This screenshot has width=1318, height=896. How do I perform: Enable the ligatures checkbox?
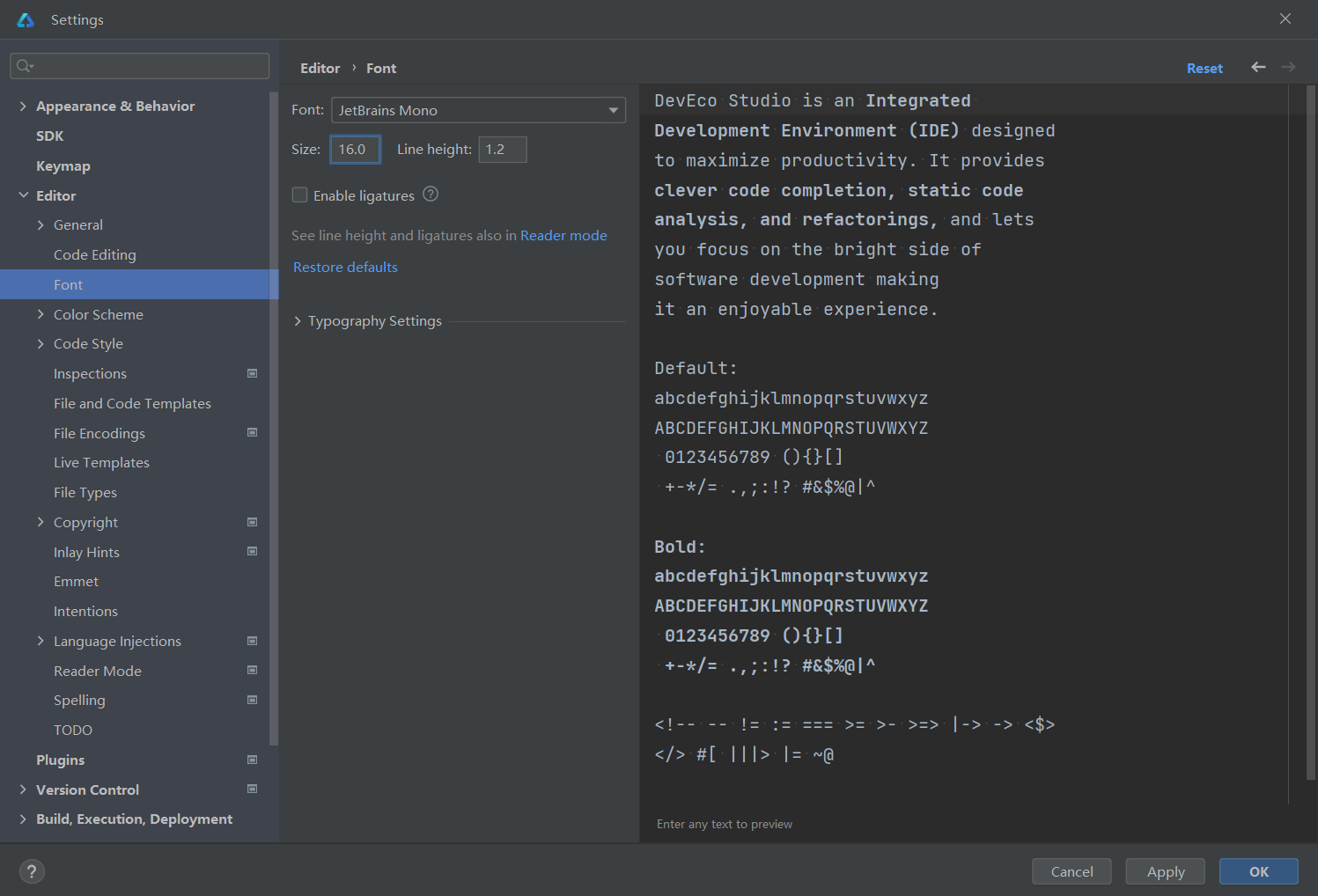point(300,195)
